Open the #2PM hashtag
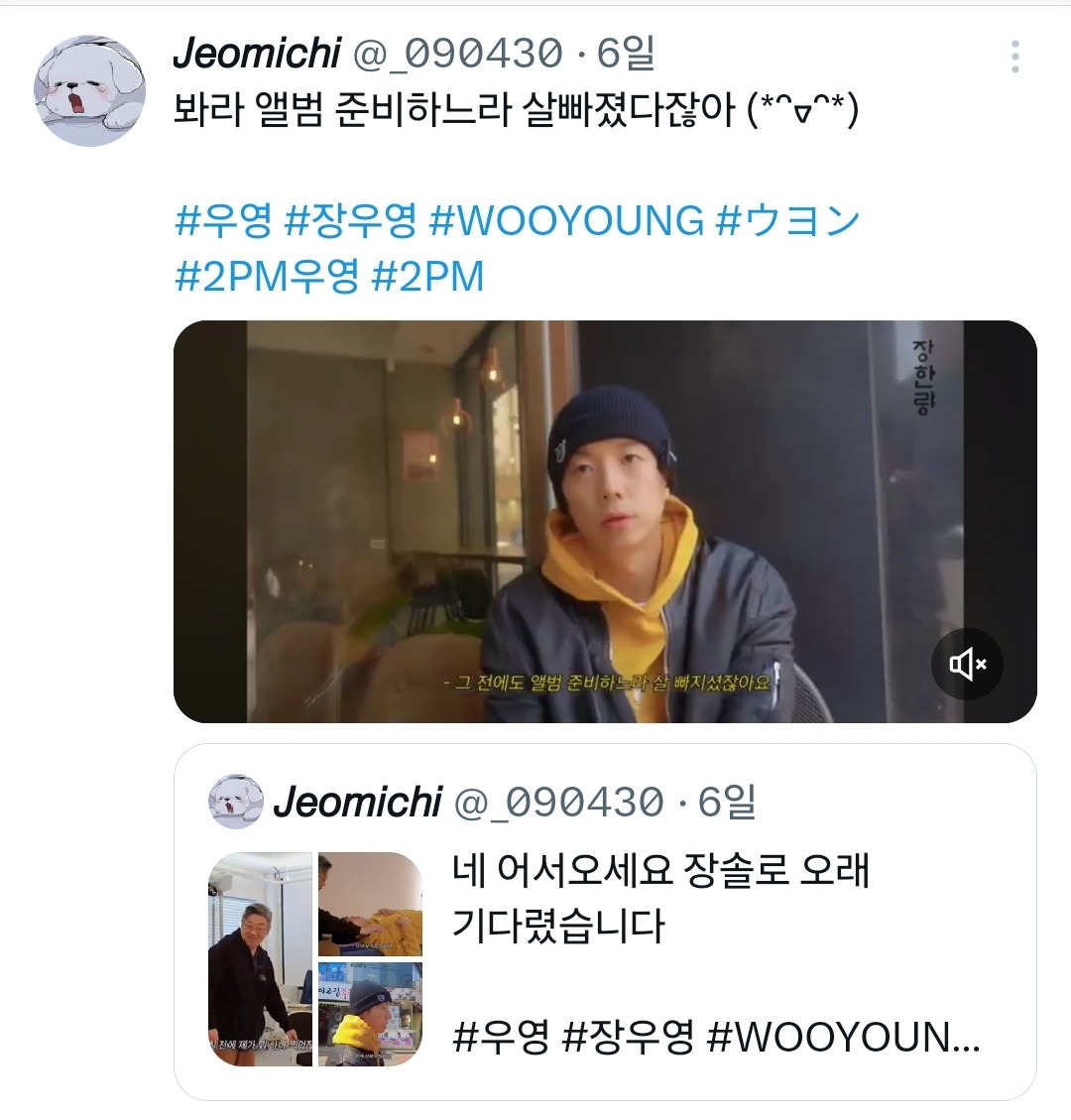The image size is (1071, 1120). pyautogui.click(x=428, y=277)
